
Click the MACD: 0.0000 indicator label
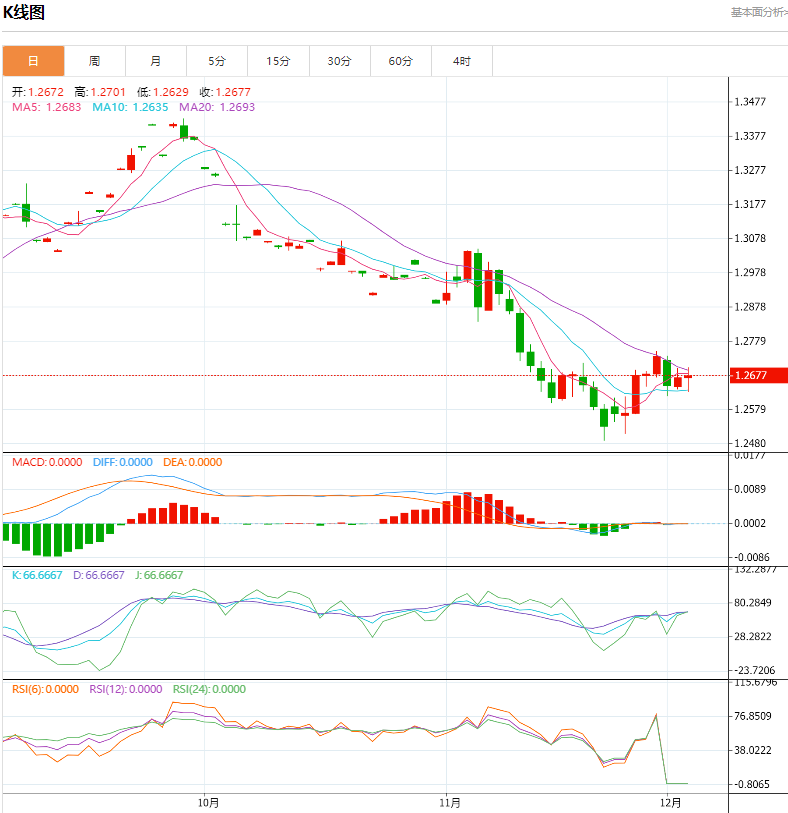click(x=47, y=462)
